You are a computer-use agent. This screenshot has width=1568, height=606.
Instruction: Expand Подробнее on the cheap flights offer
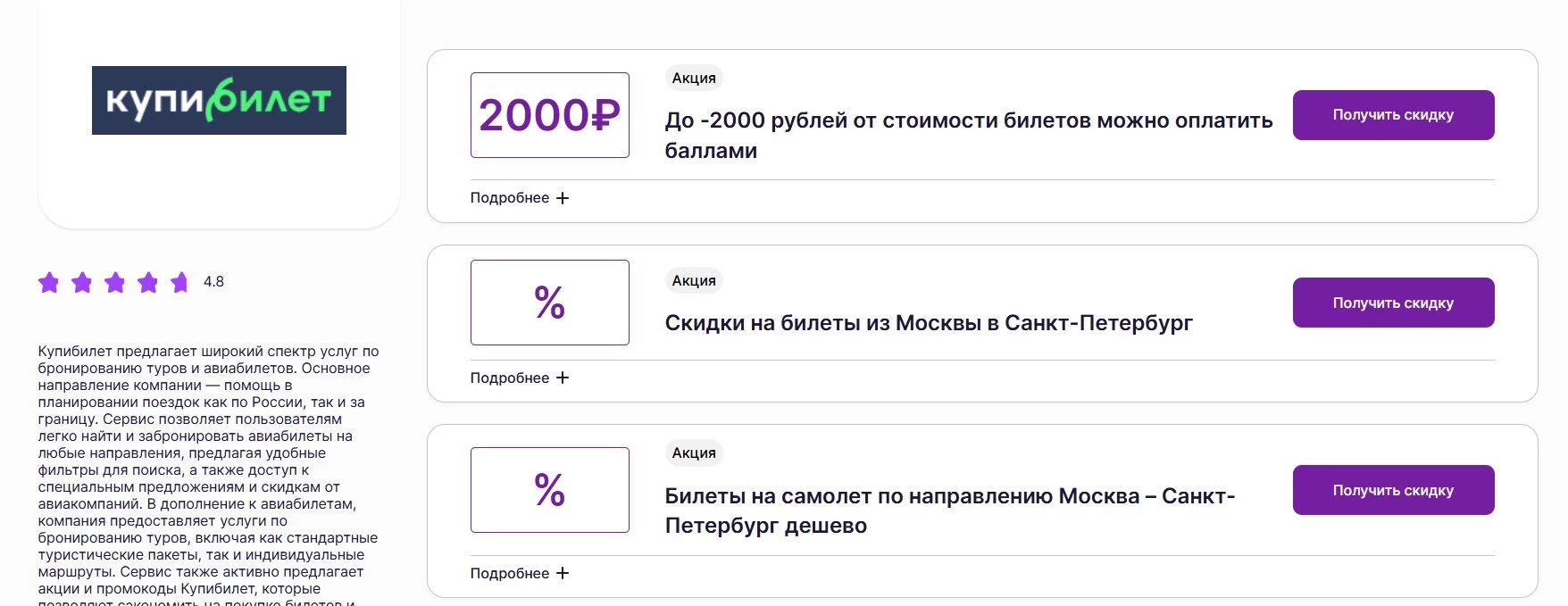click(509, 573)
